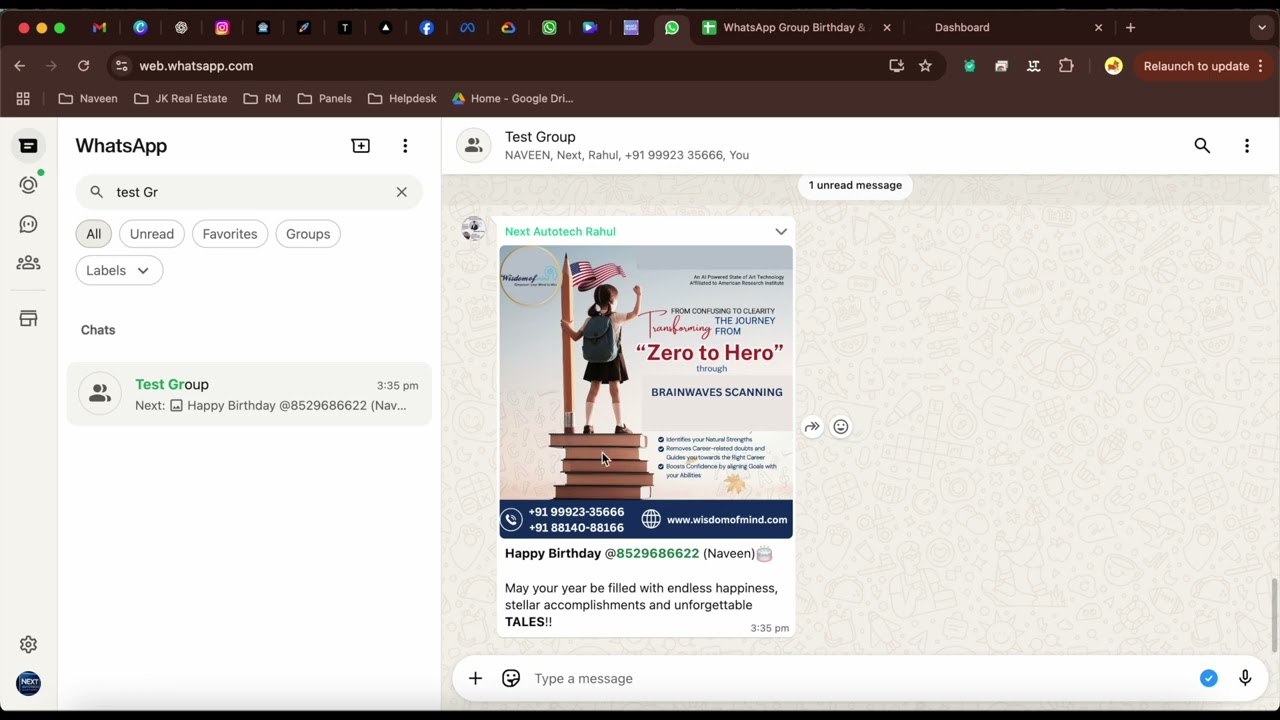Switch to WhatsApp Group Birthday sheet tab
Screen dimensions: 1280x720
click(795, 28)
